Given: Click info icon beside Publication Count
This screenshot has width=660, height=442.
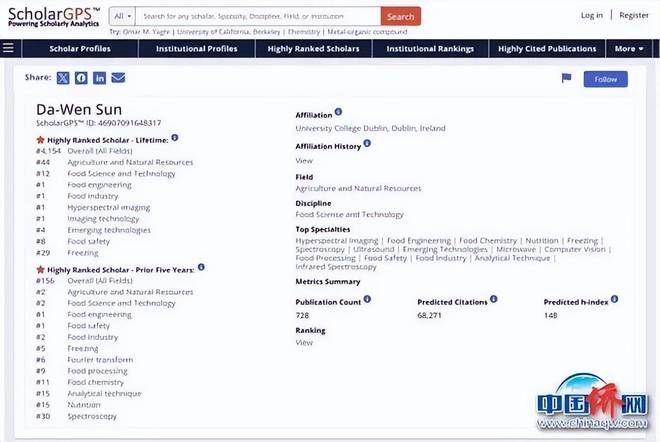Looking at the screenshot, I should 369,300.
